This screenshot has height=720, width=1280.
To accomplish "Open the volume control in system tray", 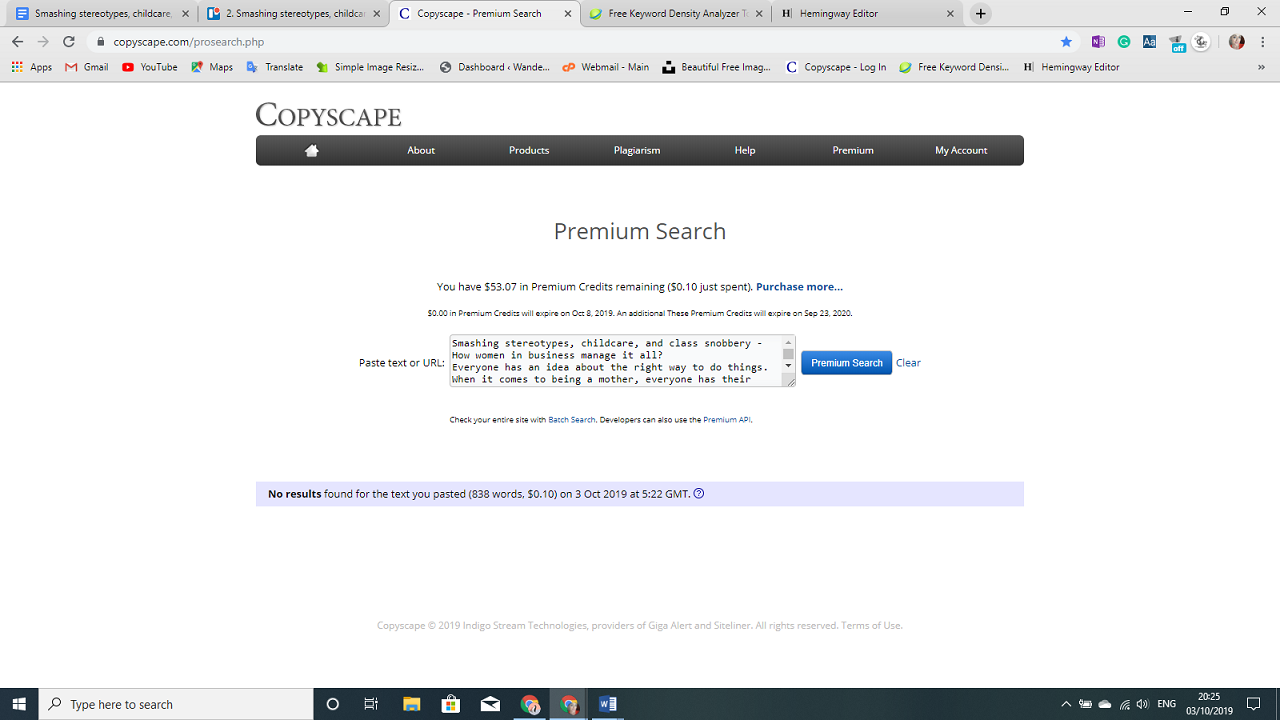I will click(1143, 704).
